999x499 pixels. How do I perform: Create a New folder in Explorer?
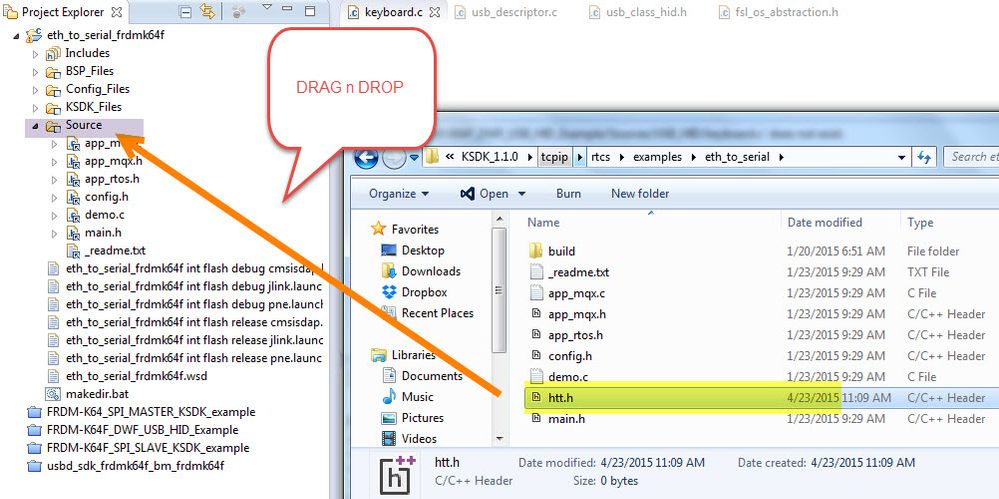point(640,194)
